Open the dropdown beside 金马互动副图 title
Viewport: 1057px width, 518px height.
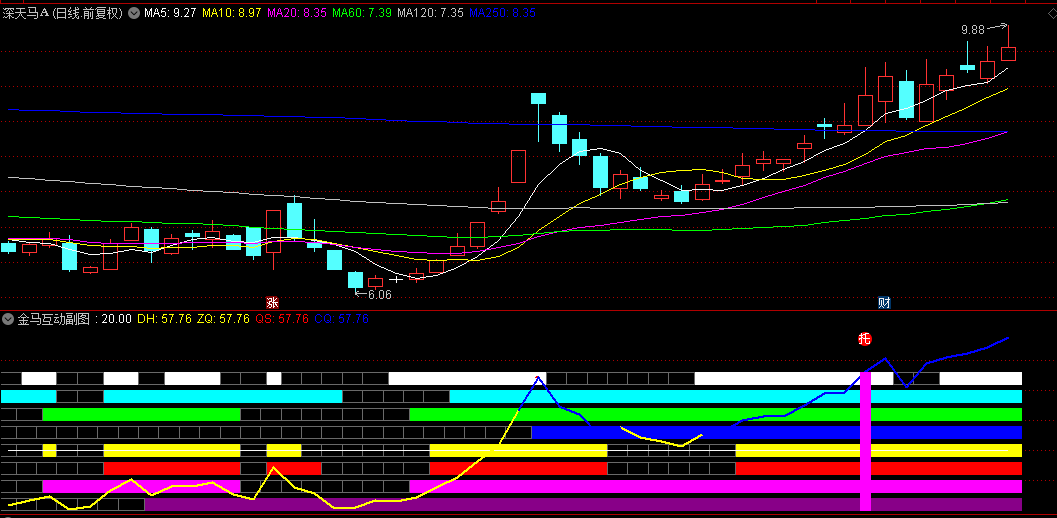(x=9, y=319)
